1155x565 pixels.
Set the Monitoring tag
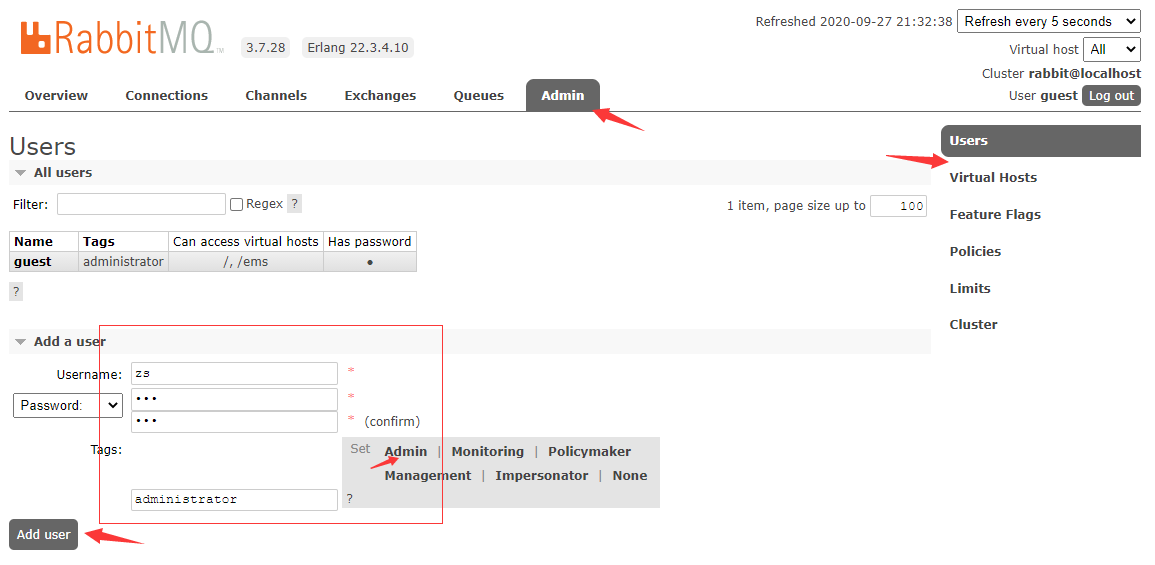[488, 452]
